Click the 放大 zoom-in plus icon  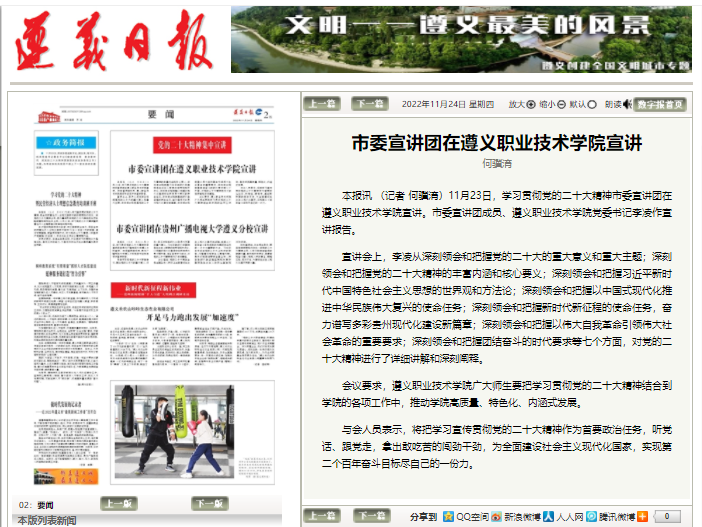(x=531, y=104)
